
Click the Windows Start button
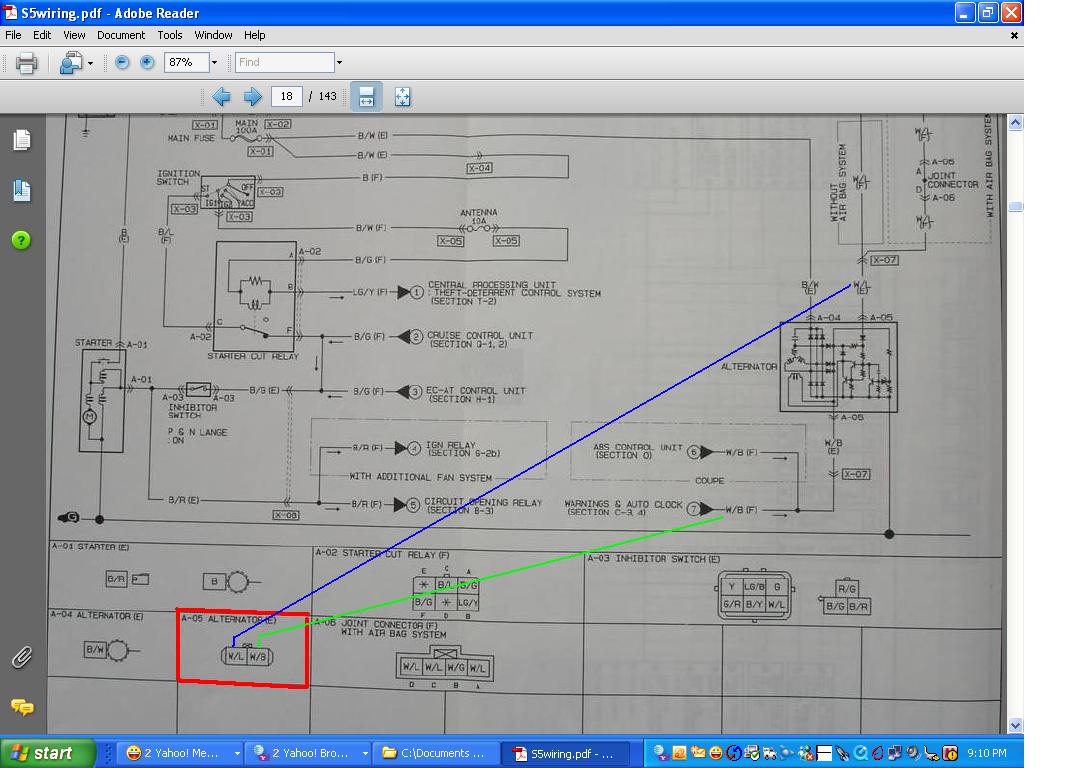point(47,753)
